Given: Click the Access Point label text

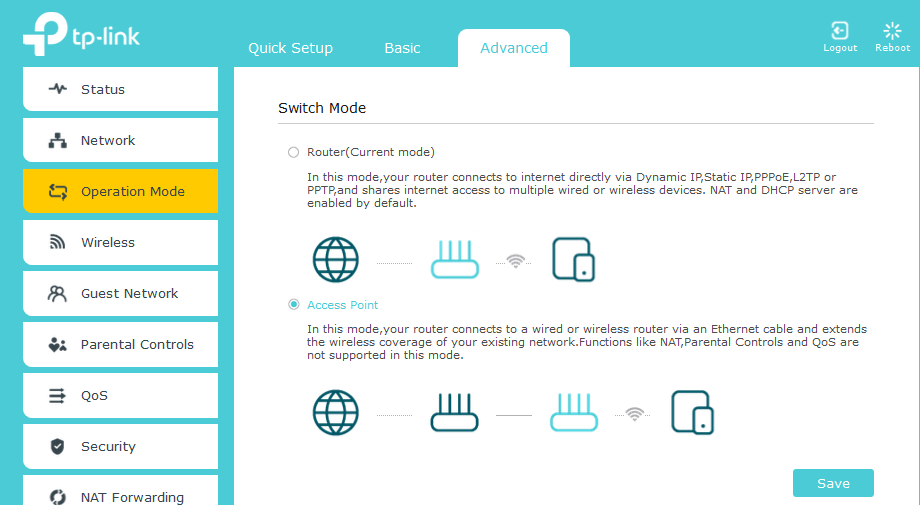Looking at the screenshot, I should 343,305.
